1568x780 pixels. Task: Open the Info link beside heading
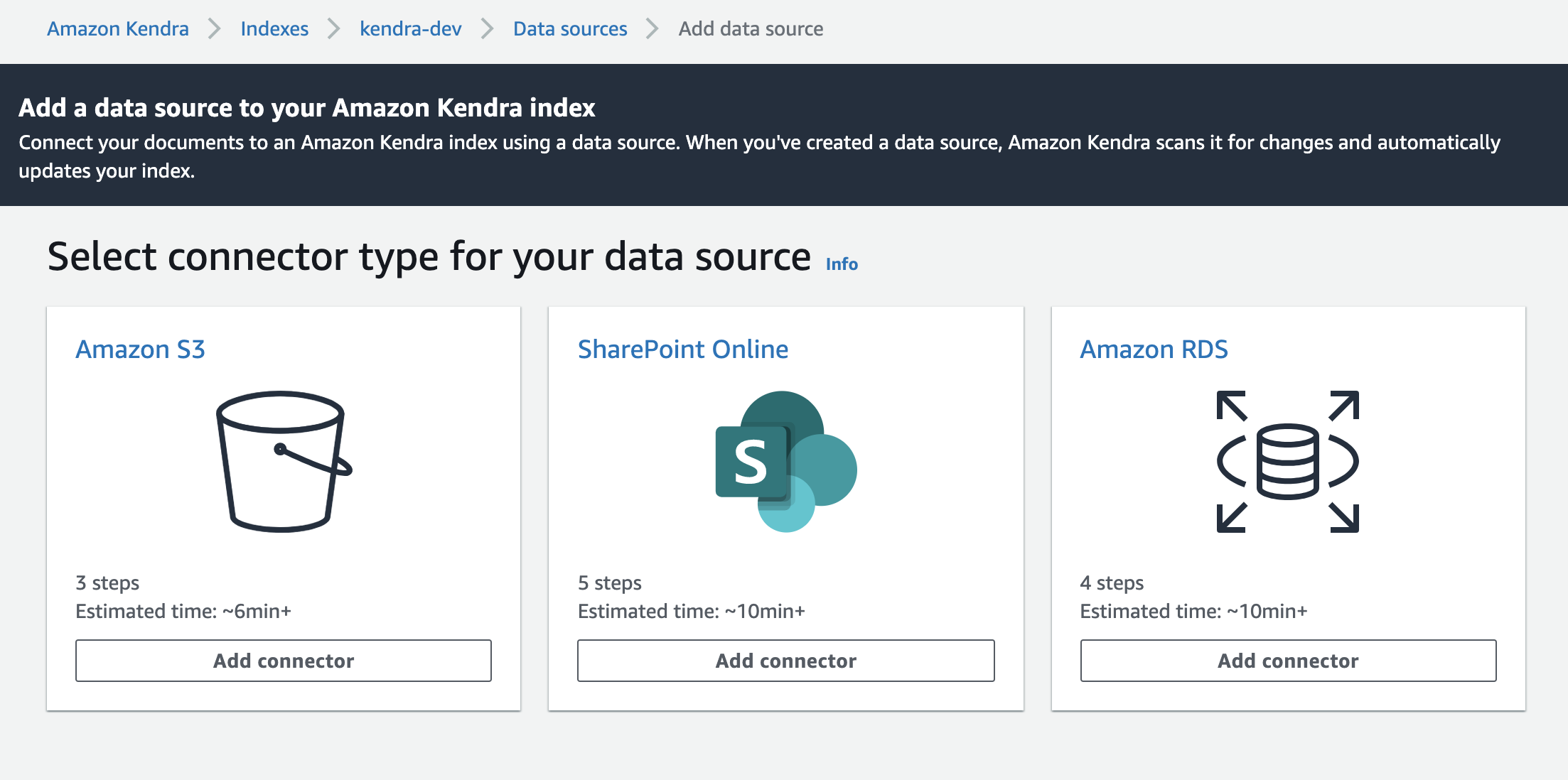(842, 264)
